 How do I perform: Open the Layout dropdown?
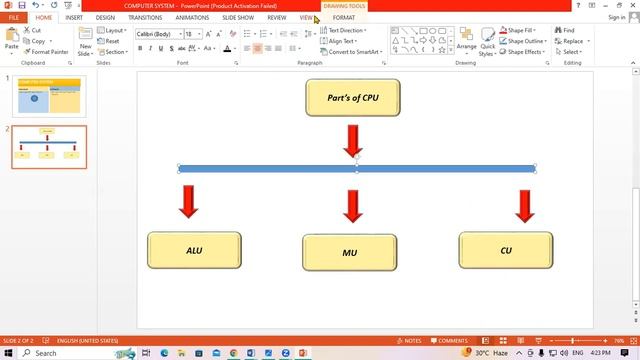tap(112, 31)
